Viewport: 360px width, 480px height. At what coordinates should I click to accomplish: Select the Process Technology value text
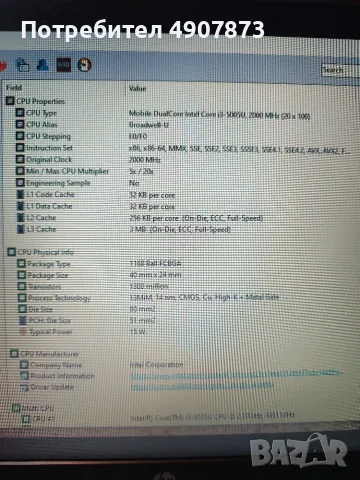click(x=204, y=297)
